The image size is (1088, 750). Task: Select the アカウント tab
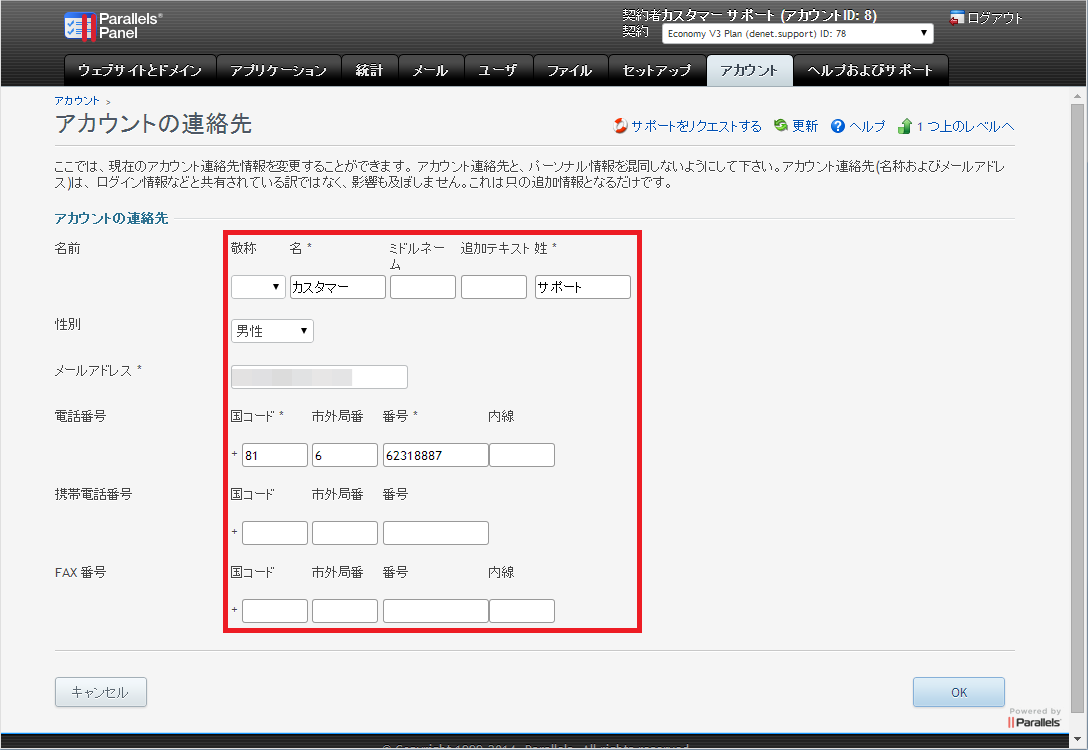[x=749, y=70]
